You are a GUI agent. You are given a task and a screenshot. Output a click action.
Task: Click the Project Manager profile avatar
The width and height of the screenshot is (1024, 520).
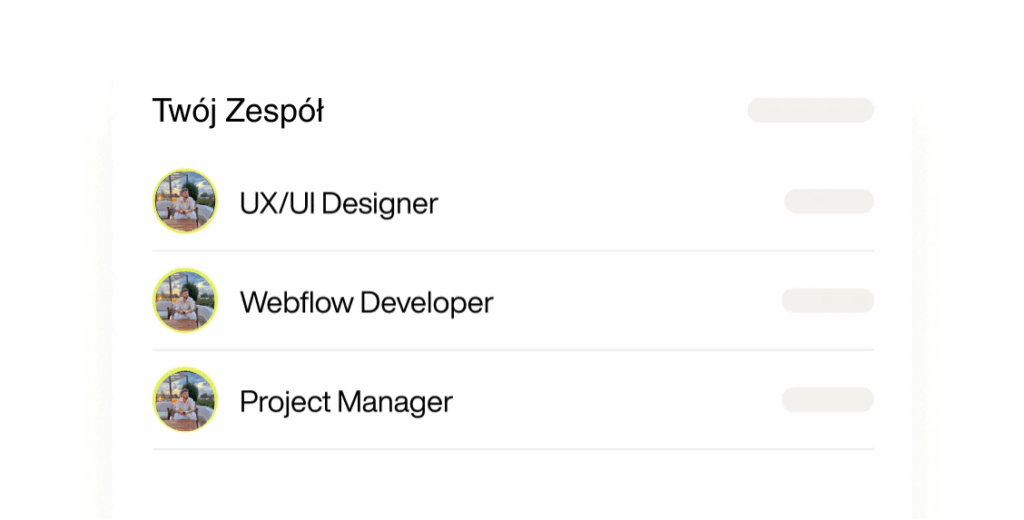coord(184,400)
